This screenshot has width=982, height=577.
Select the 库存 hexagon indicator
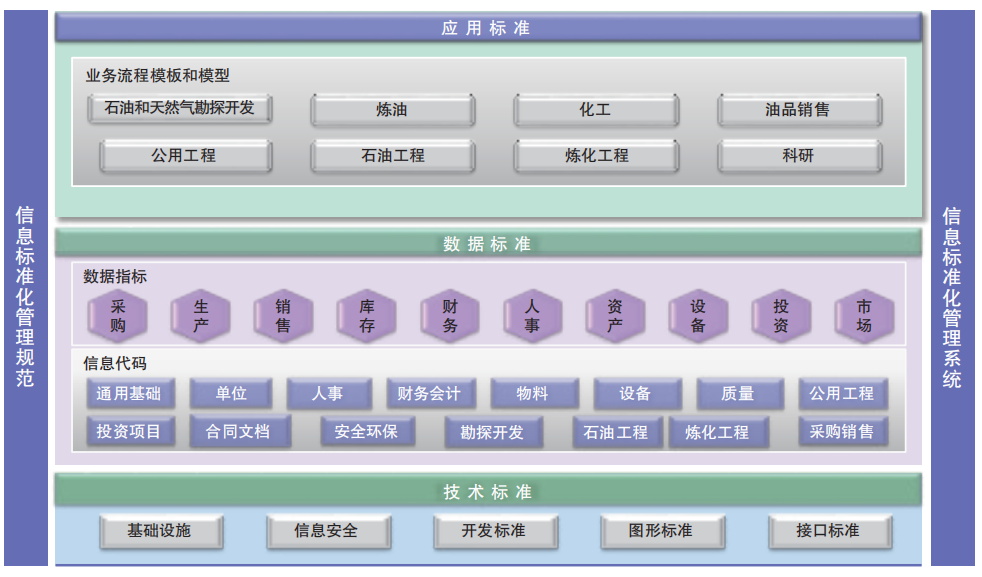click(x=367, y=316)
